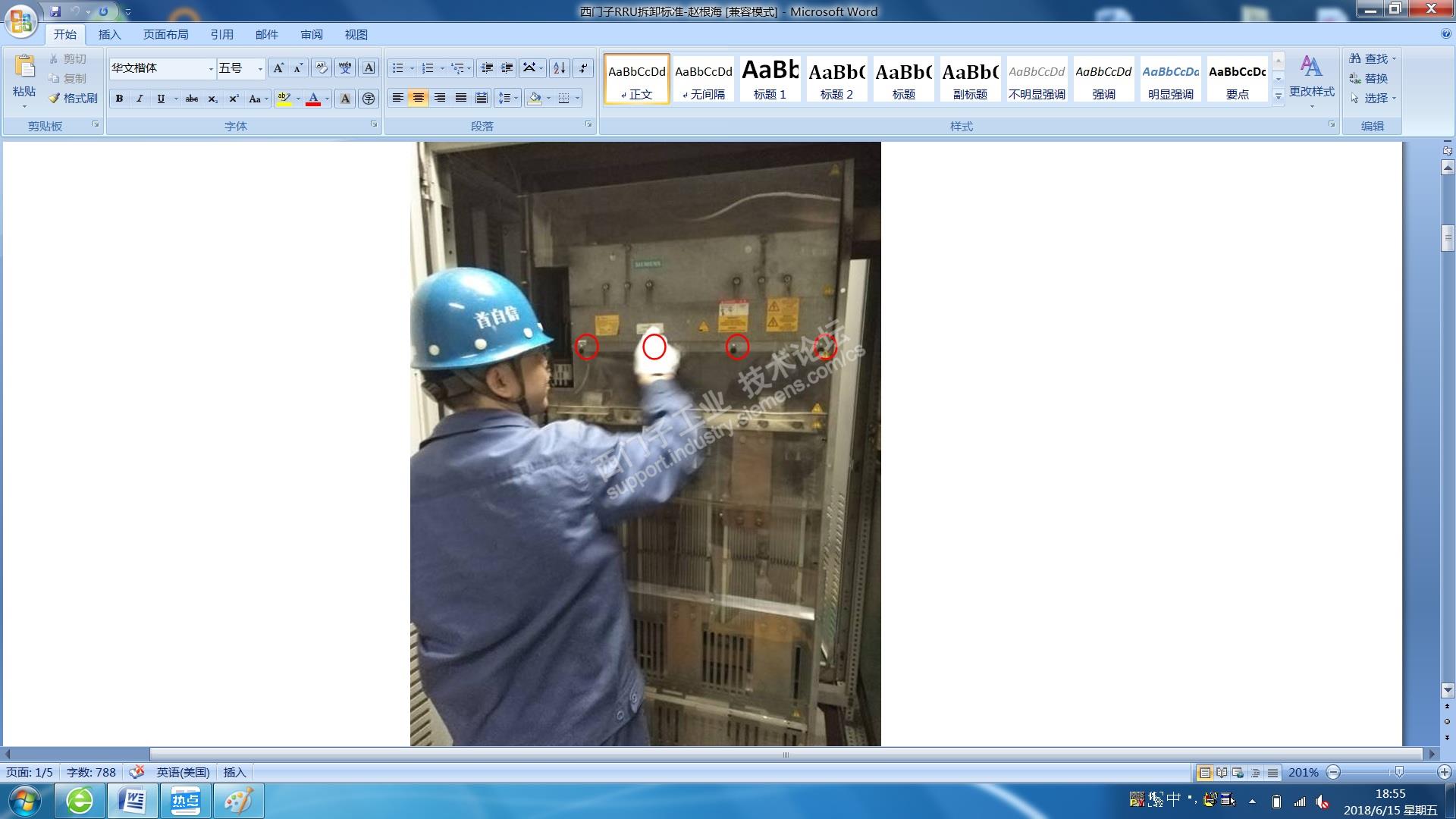1456x819 pixels.
Task: Click the Grow Font icon
Action: 278,68
